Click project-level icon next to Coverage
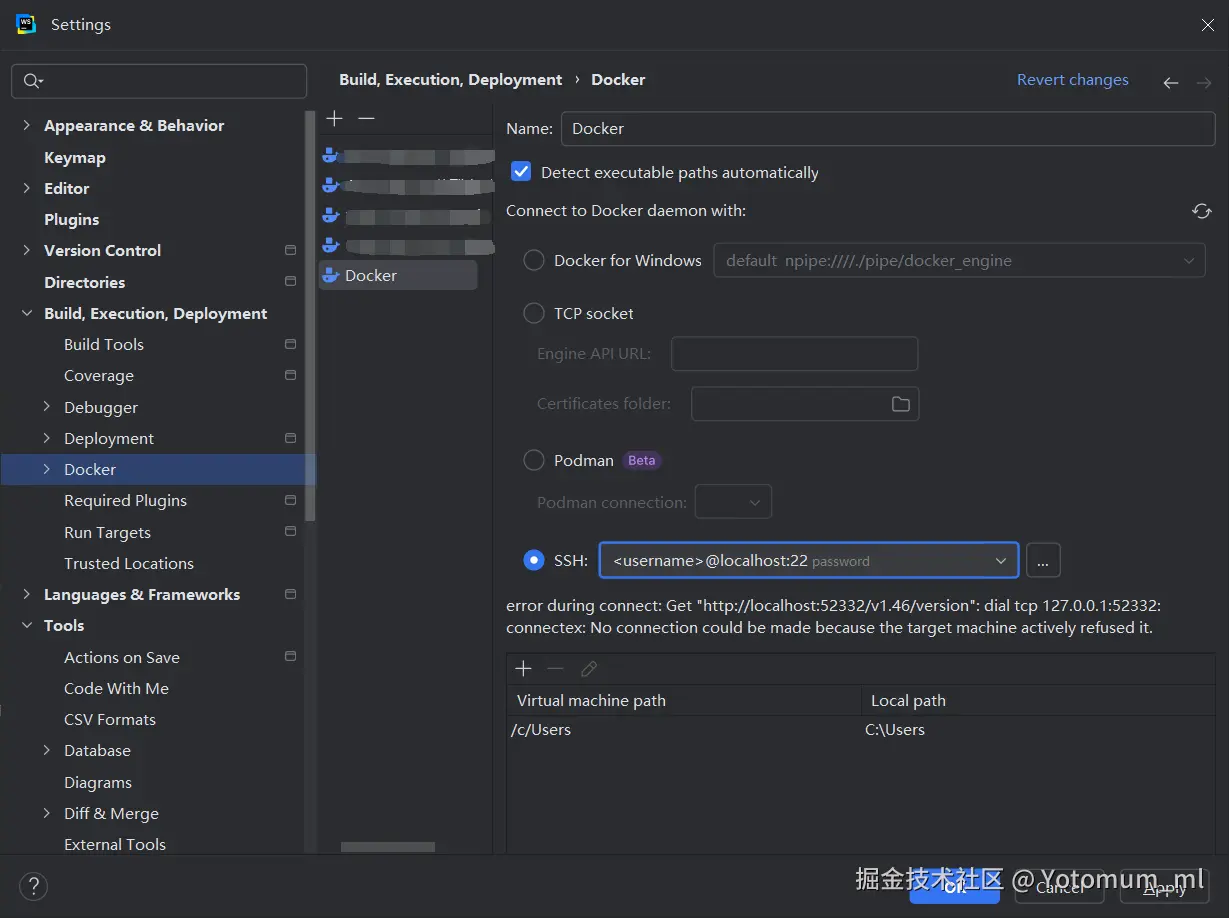The image size is (1229, 918). 290,375
